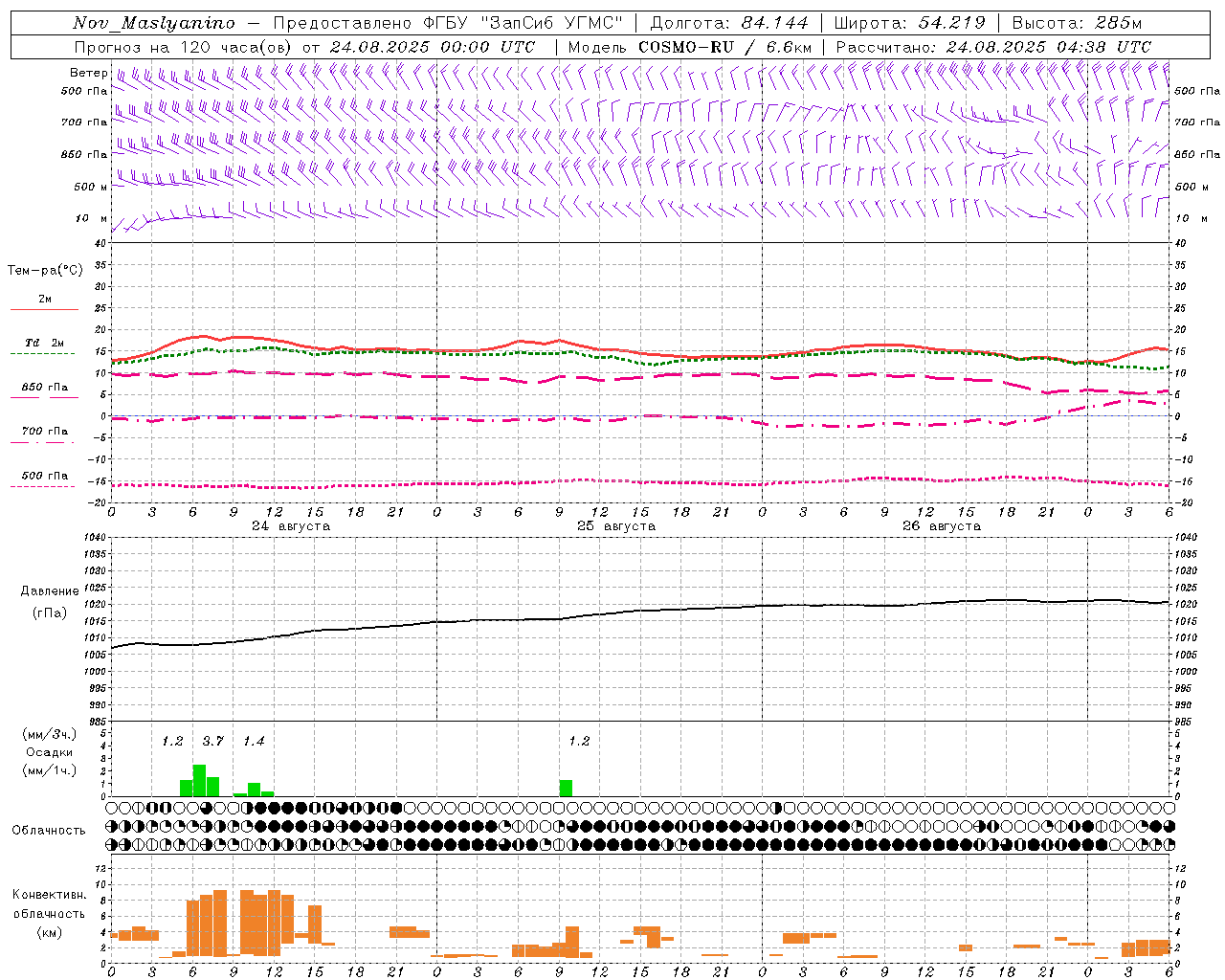Click the station title Nov_Maslyanino
This screenshot has height=980, width=1225.
pyautogui.click(x=154, y=23)
